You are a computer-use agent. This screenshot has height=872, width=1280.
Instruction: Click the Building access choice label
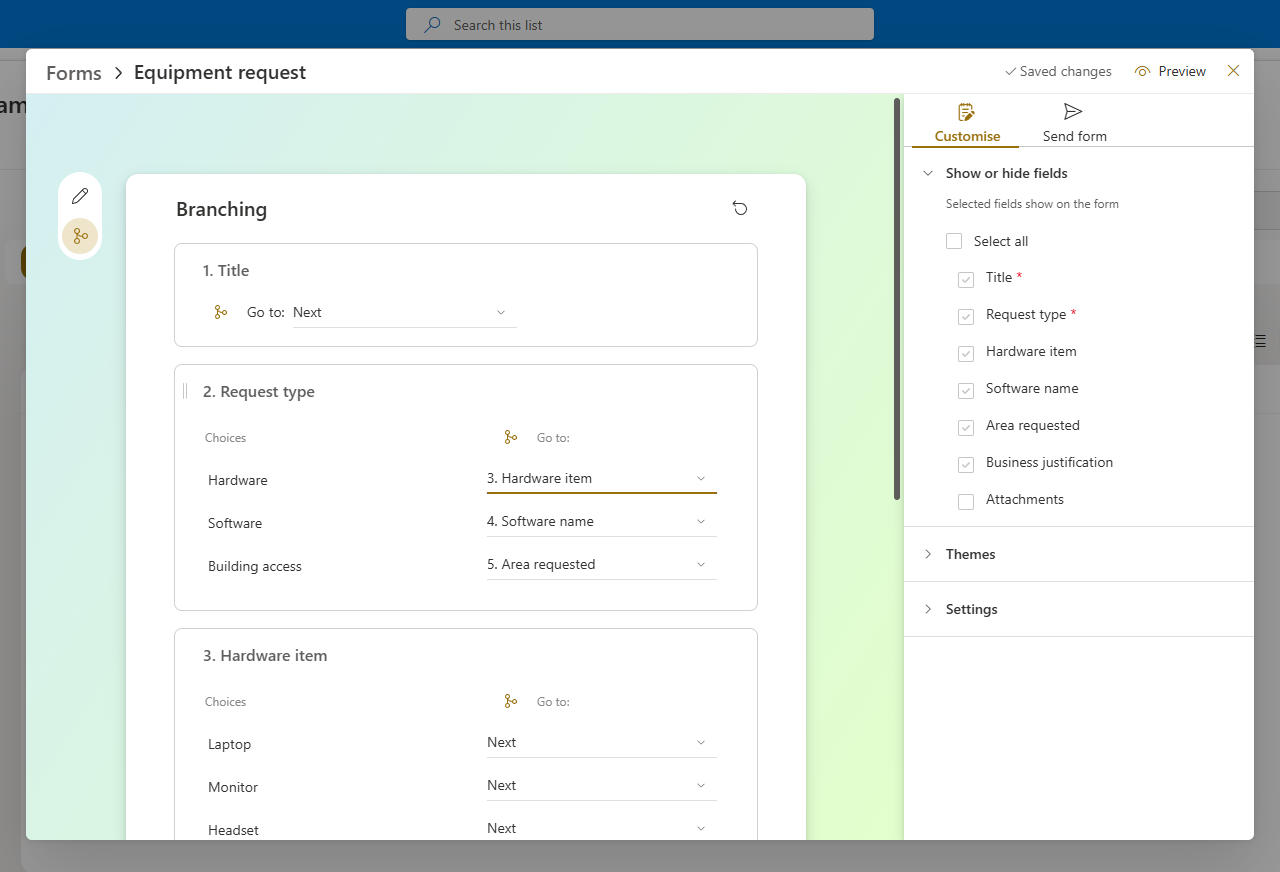(x=255, y=566)
